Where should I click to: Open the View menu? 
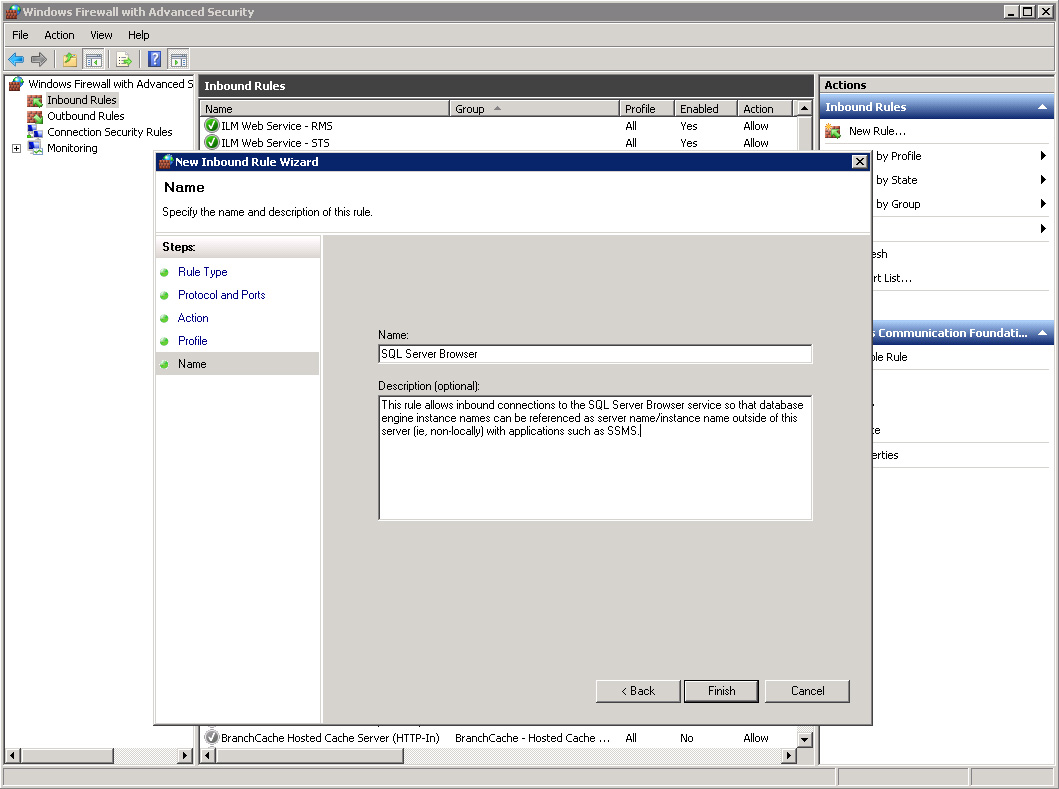click(x=101, y=35)
